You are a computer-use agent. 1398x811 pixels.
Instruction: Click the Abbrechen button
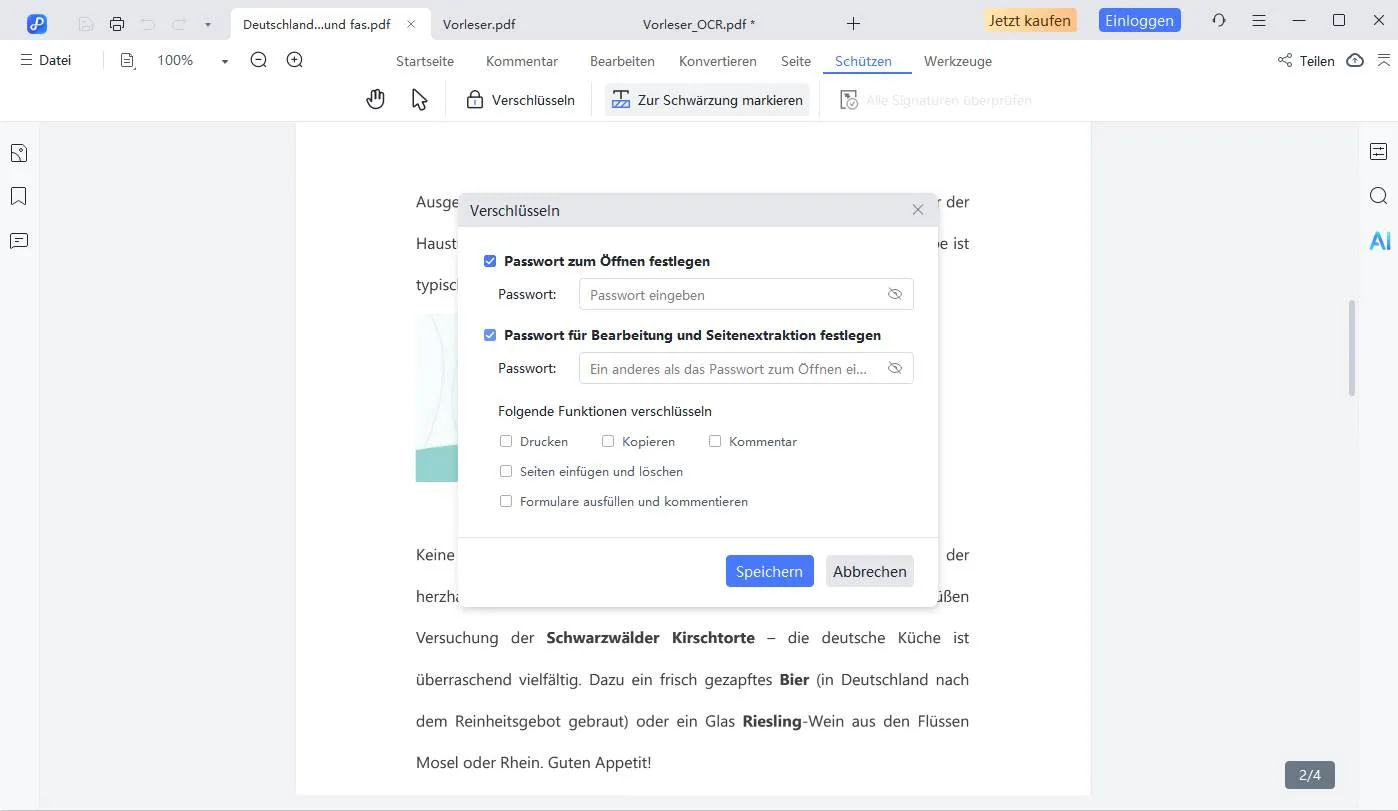(x=870, y=571)
